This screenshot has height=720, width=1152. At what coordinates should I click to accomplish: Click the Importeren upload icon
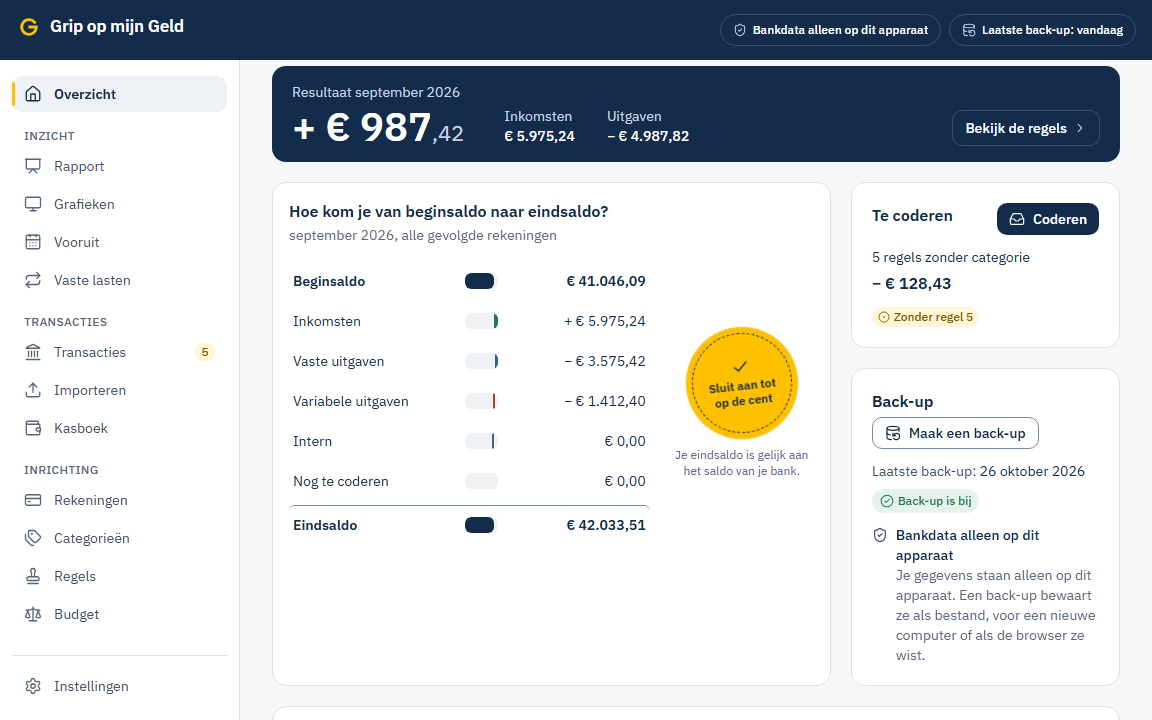[x=33, y=390]
